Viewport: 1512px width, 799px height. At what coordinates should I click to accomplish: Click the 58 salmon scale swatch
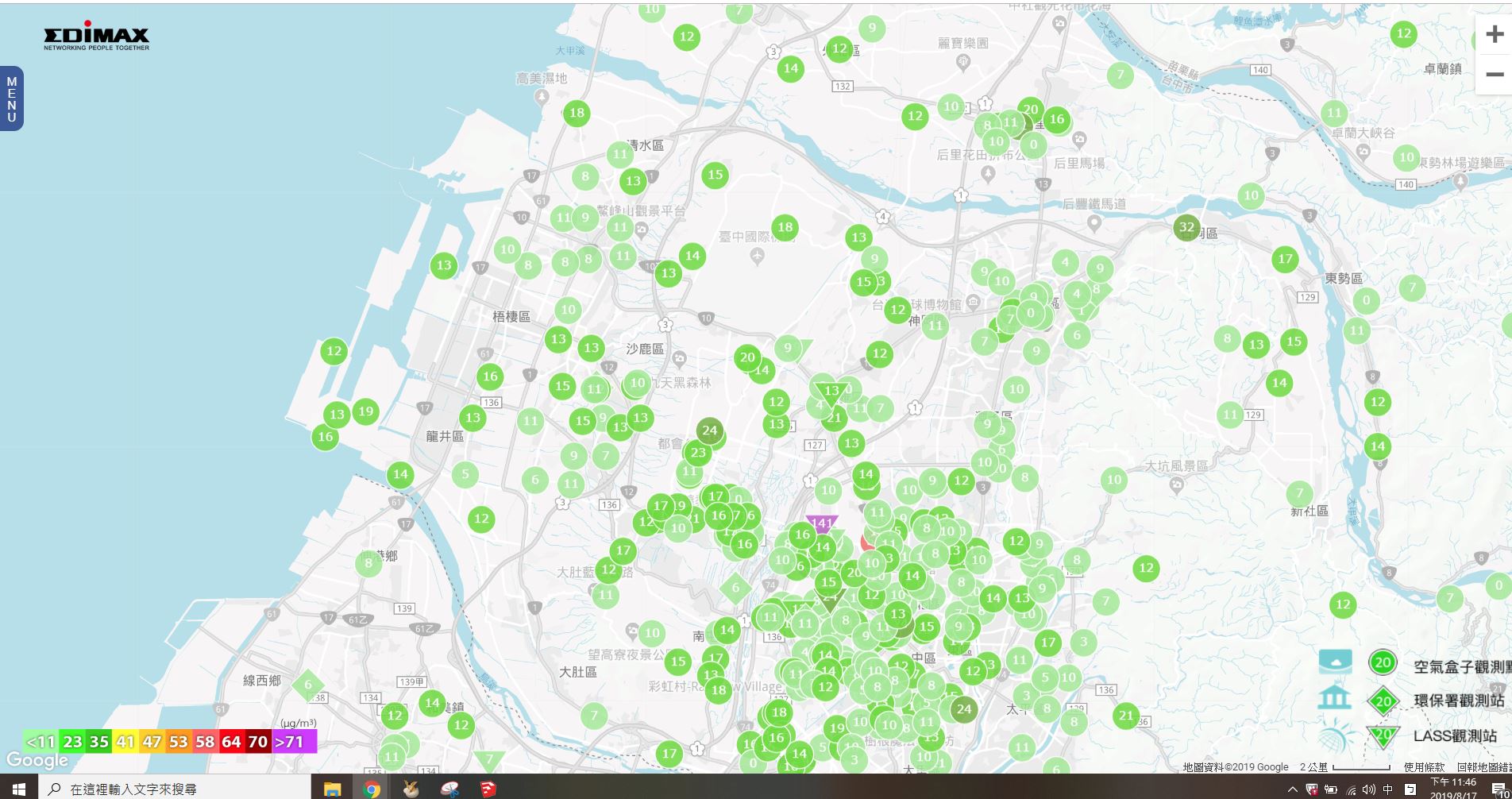click(205, 742)
